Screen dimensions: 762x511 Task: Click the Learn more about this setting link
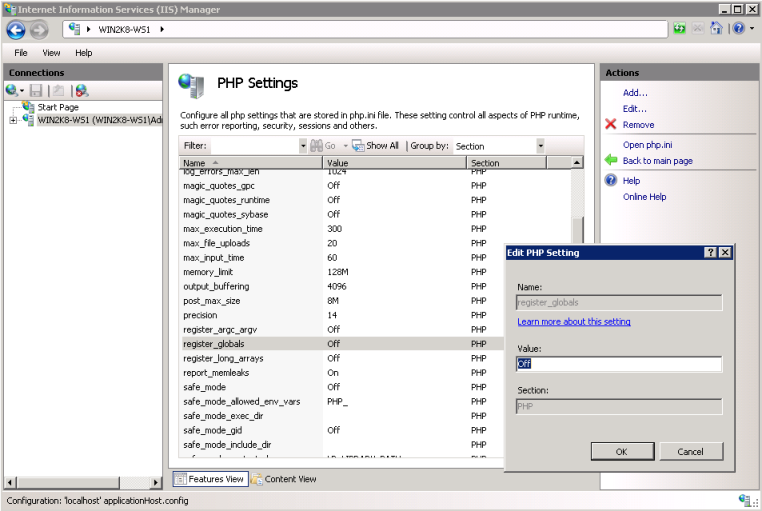pos(574,322)
